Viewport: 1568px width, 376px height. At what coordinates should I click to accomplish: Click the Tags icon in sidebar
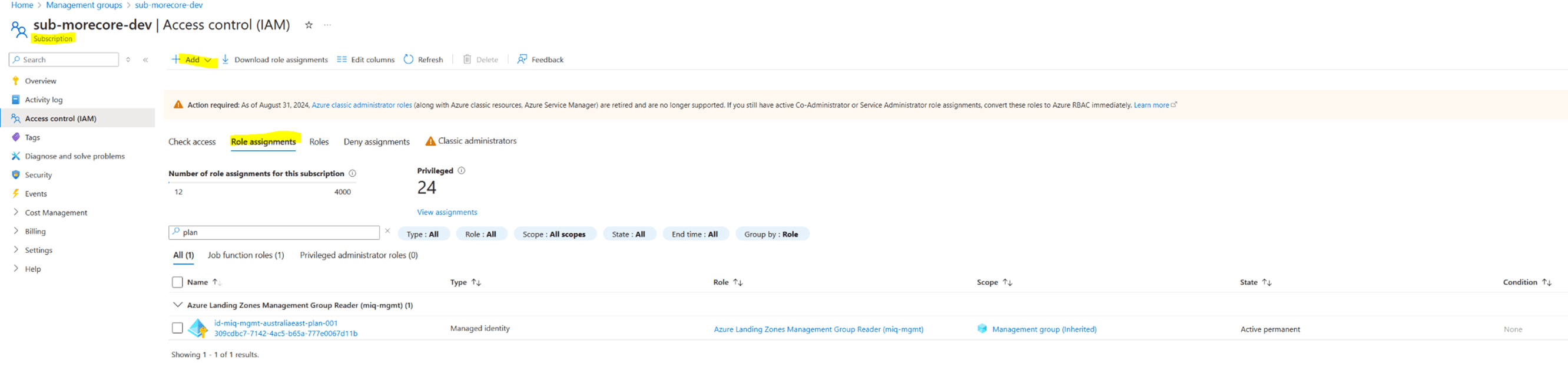16,137
